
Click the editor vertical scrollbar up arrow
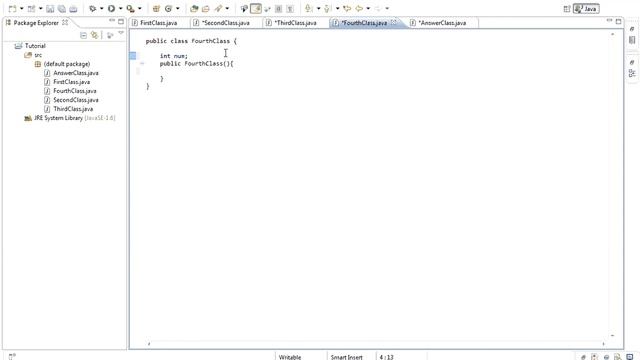[612, 34]
